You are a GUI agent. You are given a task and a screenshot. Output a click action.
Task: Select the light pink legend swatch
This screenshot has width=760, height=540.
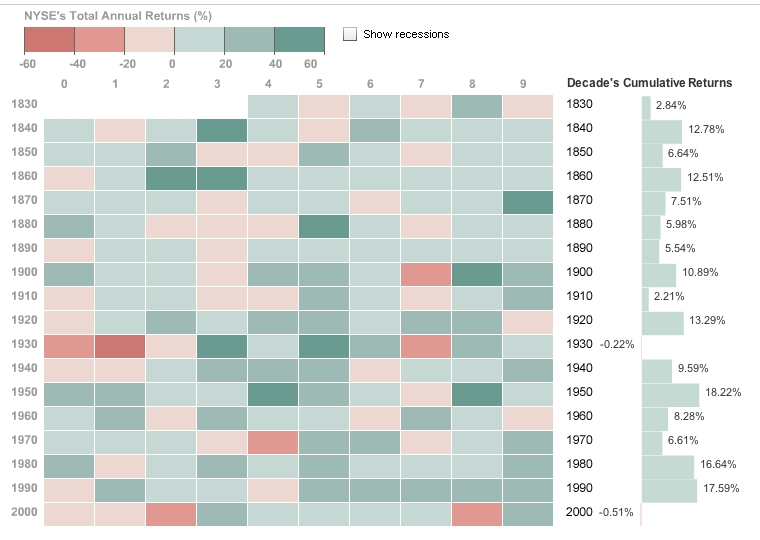pos(149,38)
